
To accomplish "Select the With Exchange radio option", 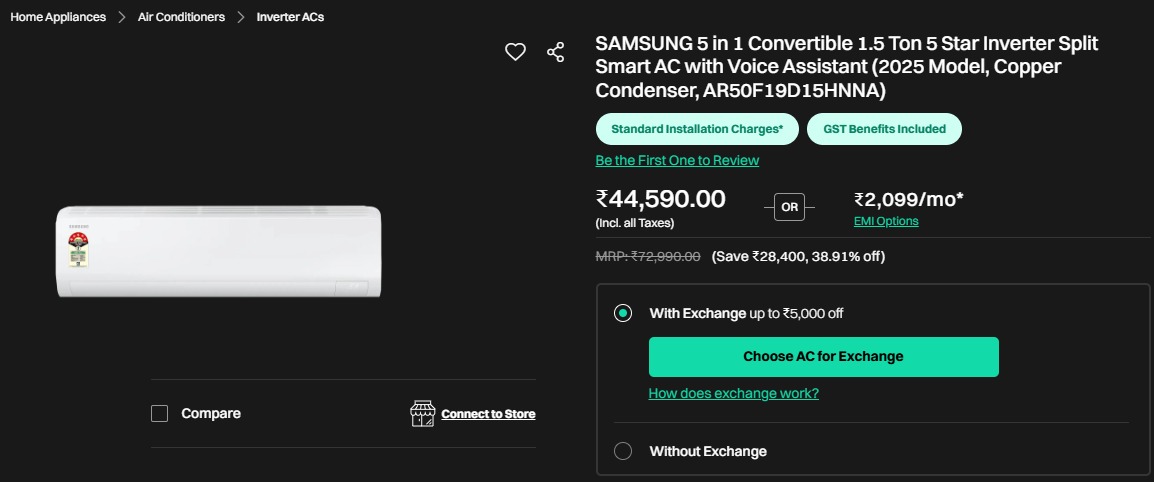I will pos(623,313).
